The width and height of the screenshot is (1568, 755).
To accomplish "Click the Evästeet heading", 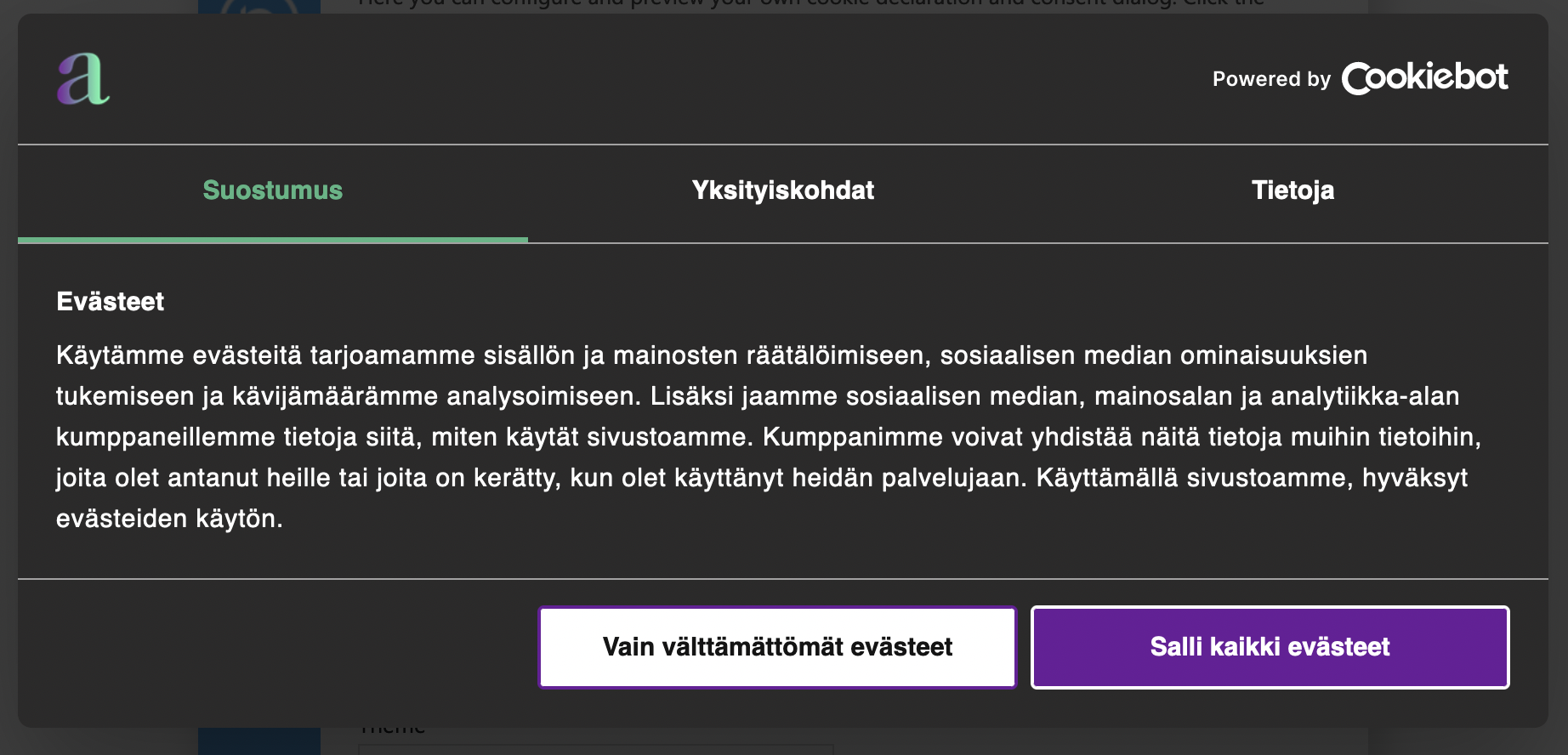I will click(x=111, y=302).
